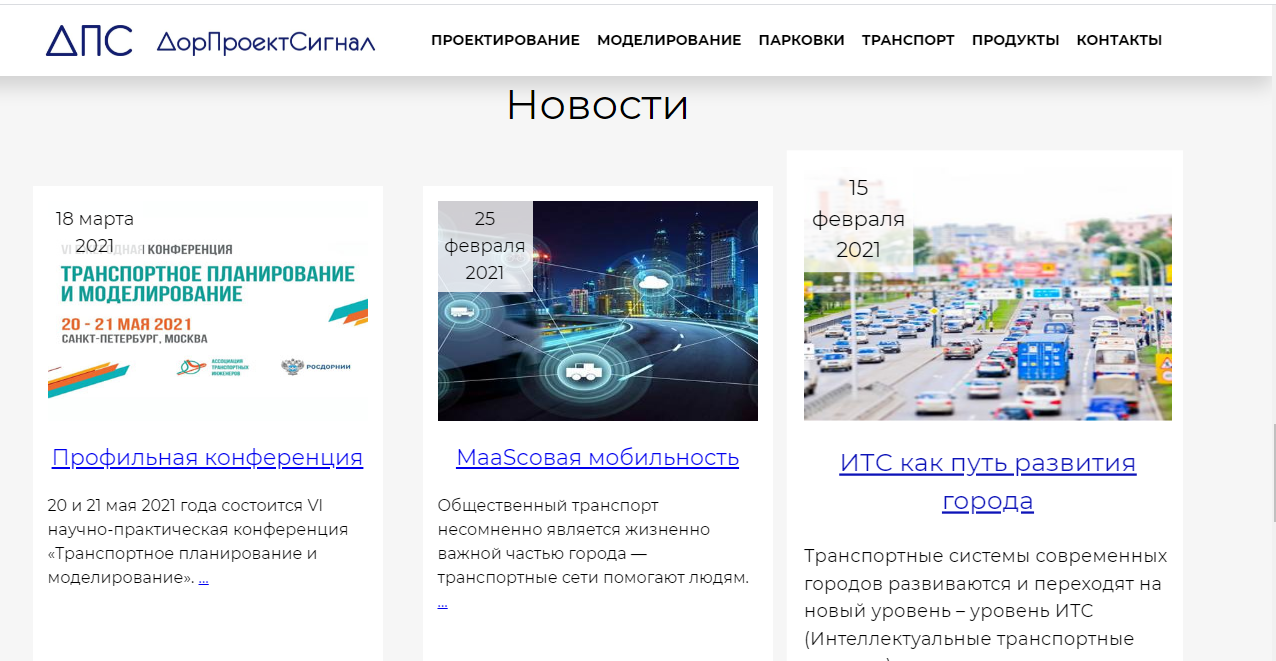Open the Профильная конференция article link
1276x661 pixels.
click(x=207, y=458)
